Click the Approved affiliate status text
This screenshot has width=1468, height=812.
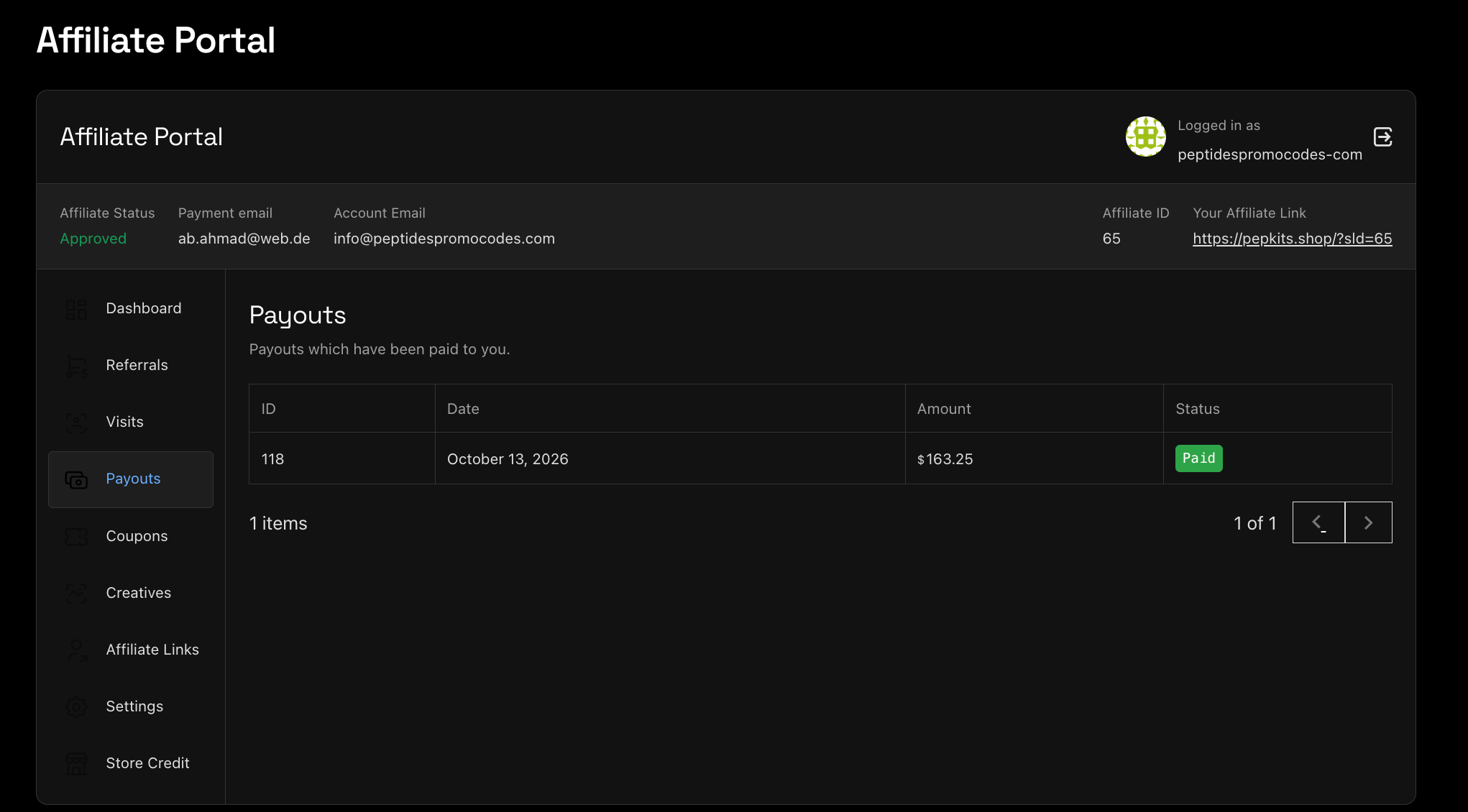coord(93,239)
